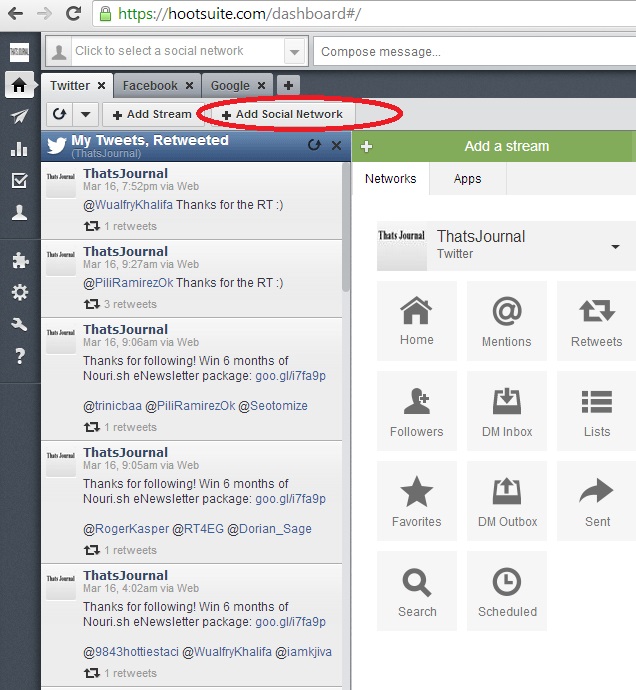Add the DM Inbox stream tile

(507, 411)
